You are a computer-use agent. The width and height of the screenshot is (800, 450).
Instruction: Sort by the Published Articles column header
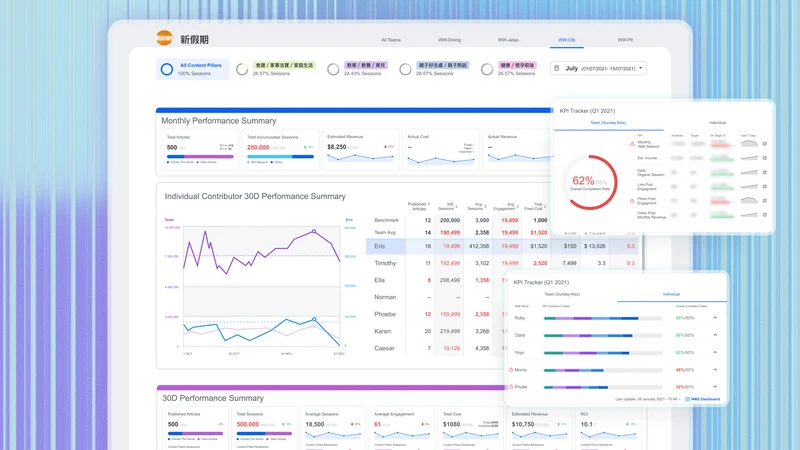pyautogui.click(x=419, y=206)
